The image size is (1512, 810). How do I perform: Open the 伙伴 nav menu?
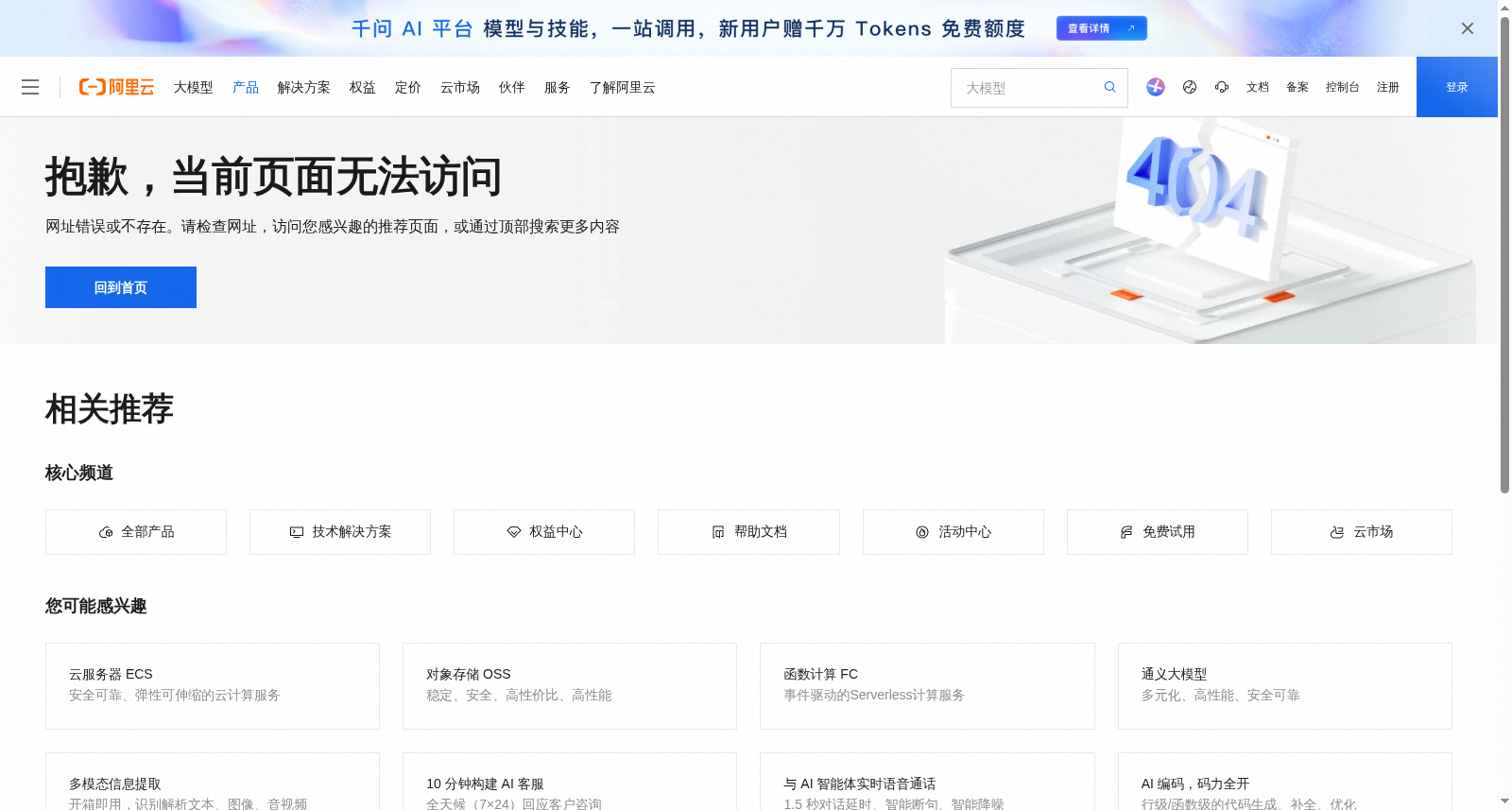point(512,87)
